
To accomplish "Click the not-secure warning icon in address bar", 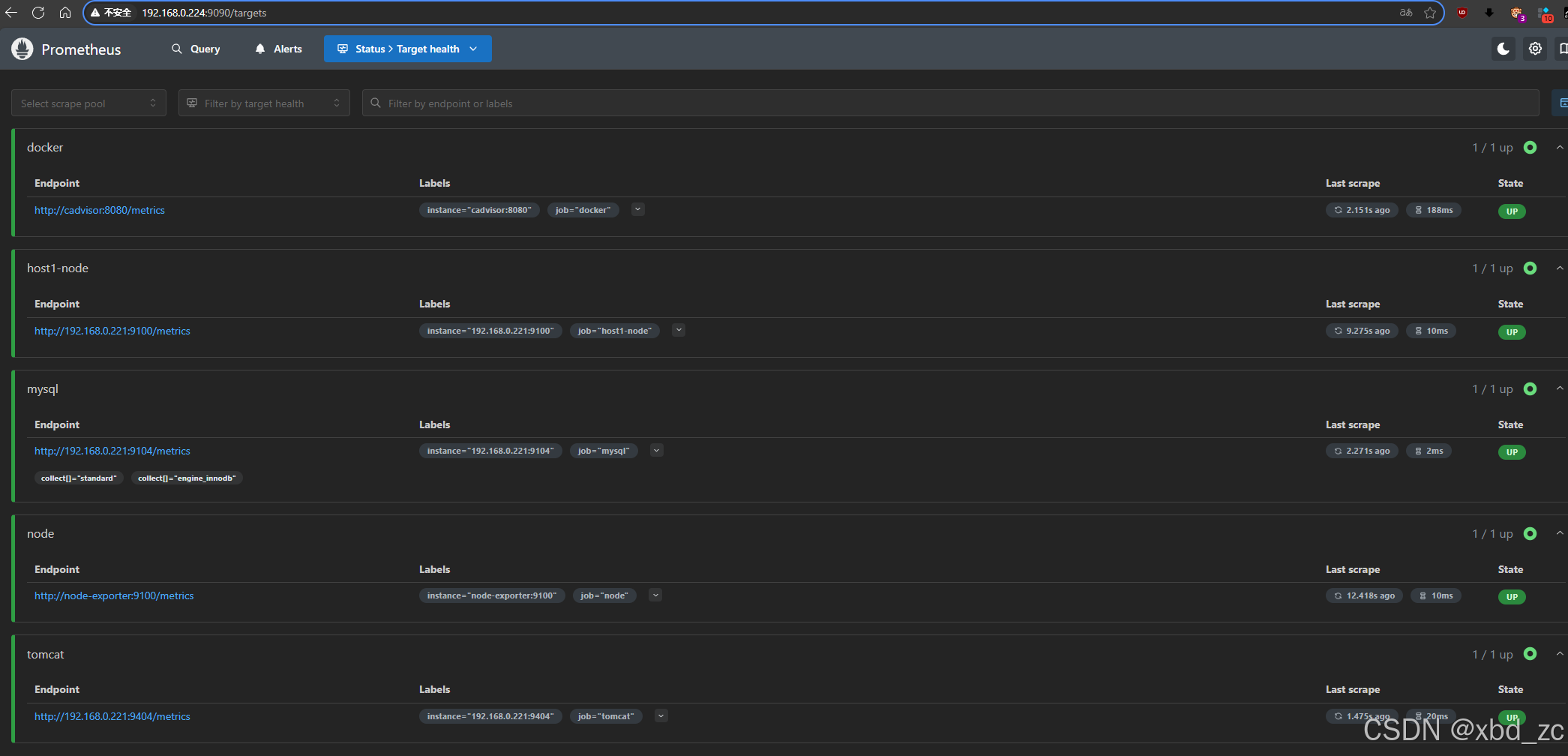I will click(95, 13).
